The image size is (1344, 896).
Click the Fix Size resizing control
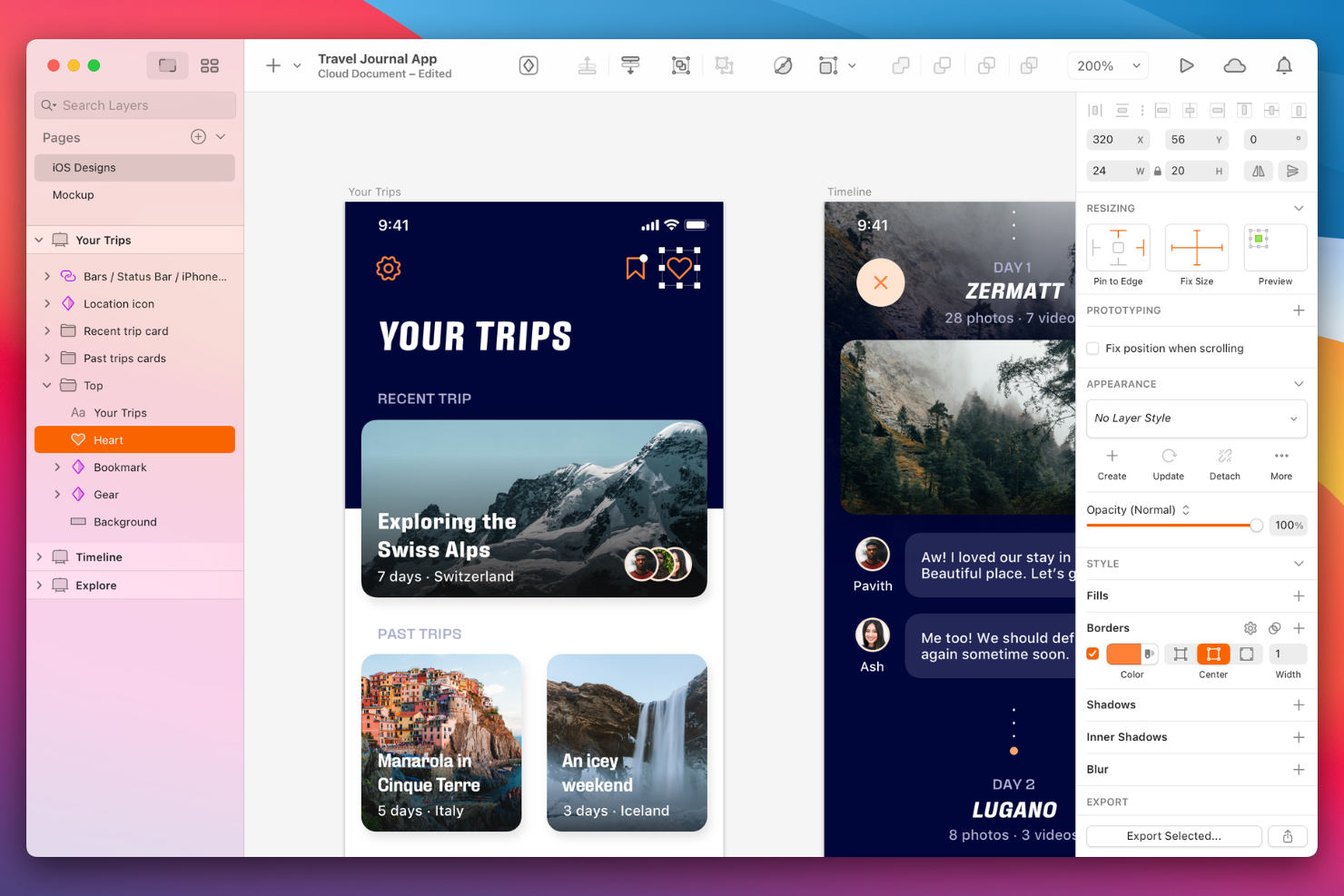1196,248
